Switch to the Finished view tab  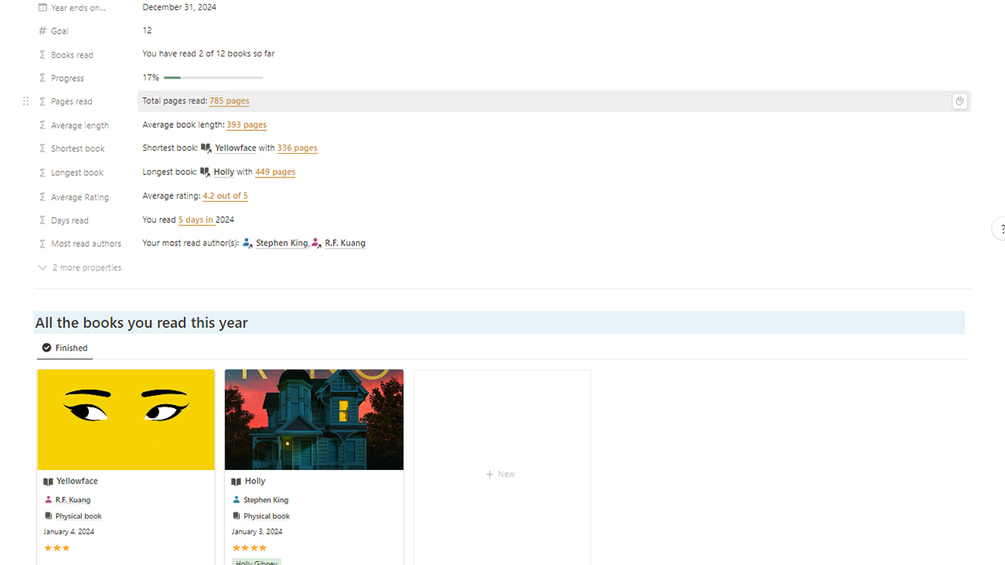click(65, 348)
